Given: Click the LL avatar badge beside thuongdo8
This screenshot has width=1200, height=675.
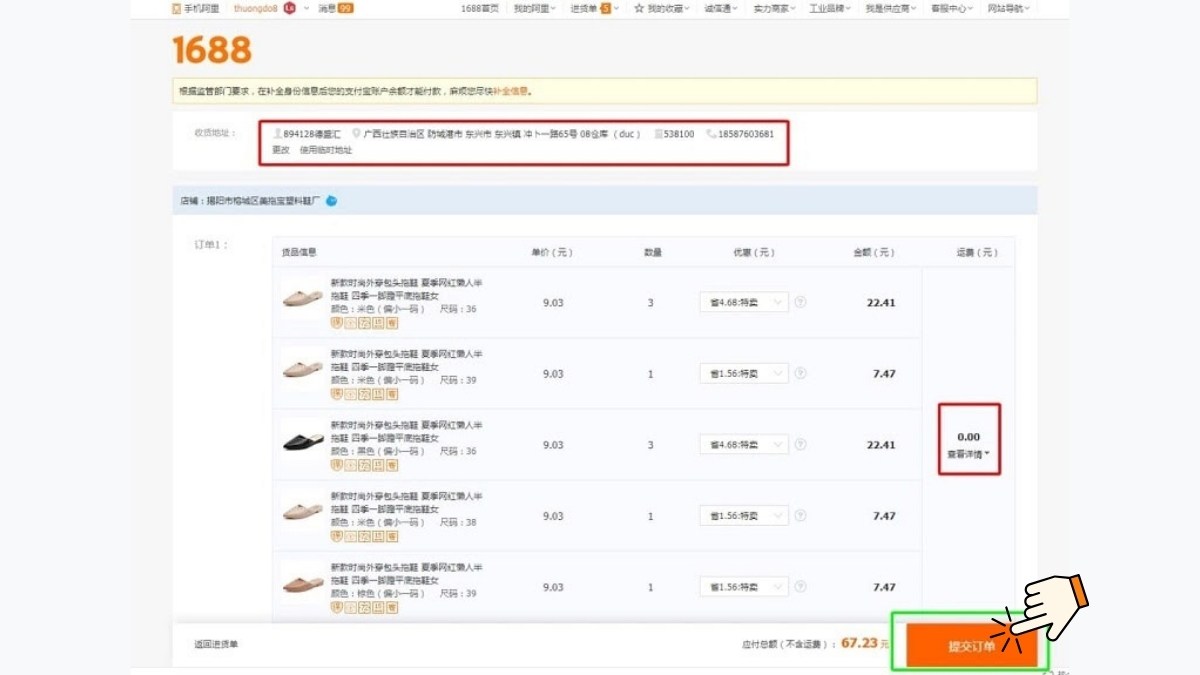Looking at the screenshot, I should 289,8.
